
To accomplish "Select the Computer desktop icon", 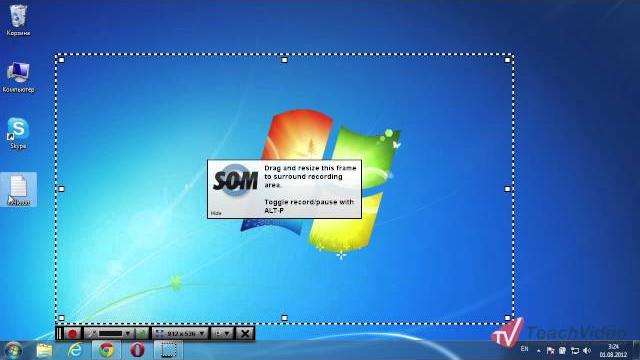I will pyautogui.click(x=18, y=78).
